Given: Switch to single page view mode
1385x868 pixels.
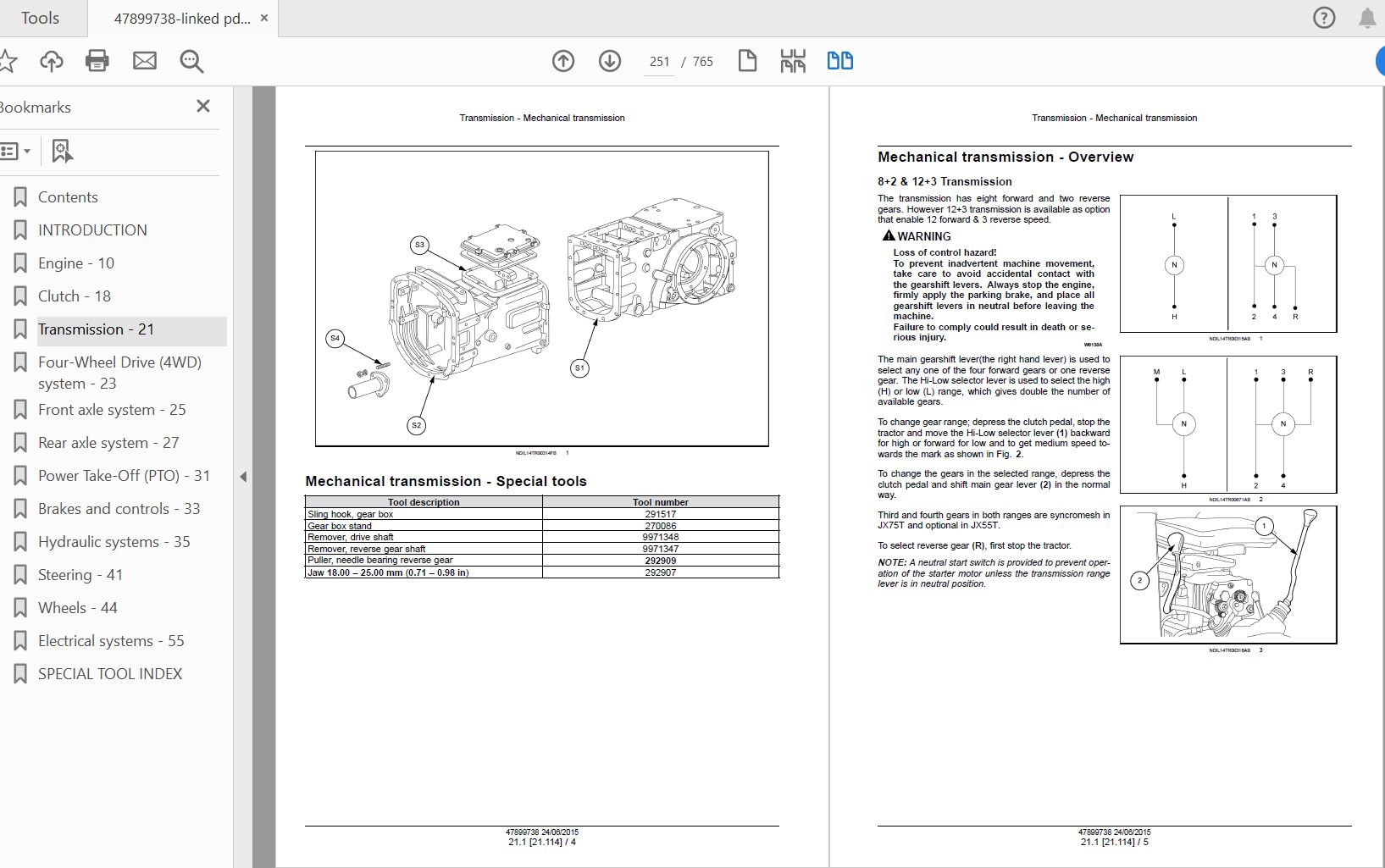Looking at the screenshot, I should pos(748,61).
